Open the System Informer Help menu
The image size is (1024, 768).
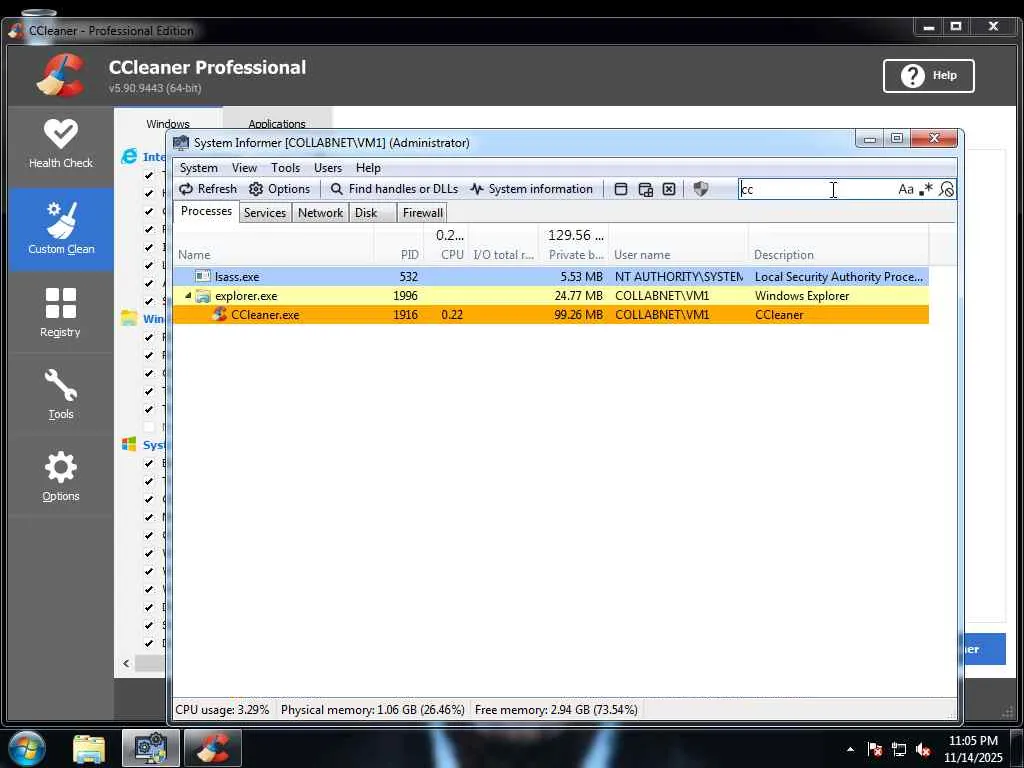coord(368,168)
